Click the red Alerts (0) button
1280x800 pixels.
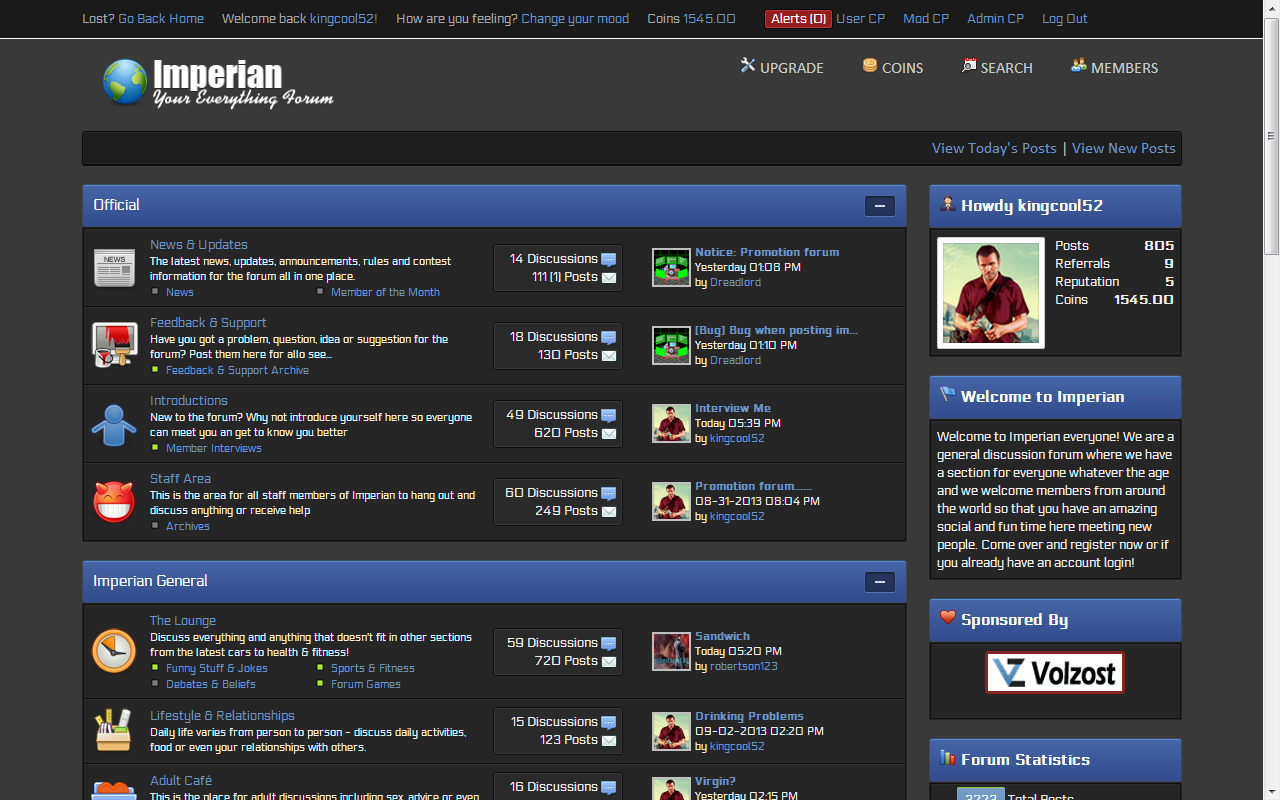point(798,19)
